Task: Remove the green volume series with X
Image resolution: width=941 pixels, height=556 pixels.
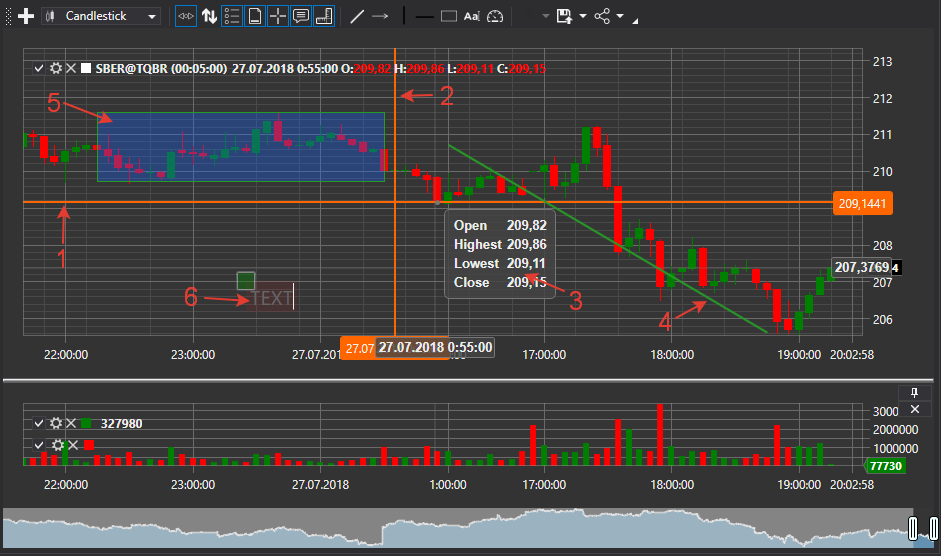Action: (x=71, y=423)
